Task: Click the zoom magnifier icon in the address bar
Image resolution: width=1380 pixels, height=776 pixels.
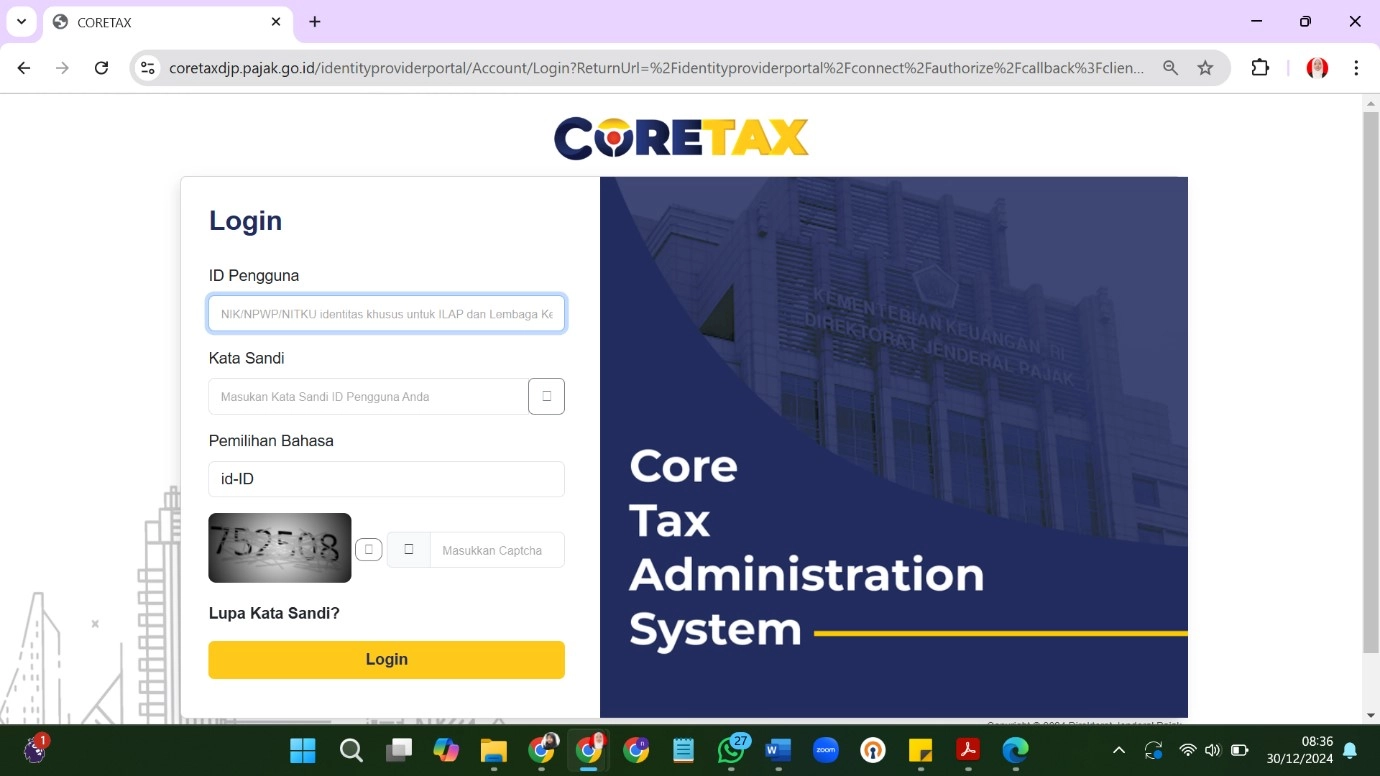Action: point(1170,68)
